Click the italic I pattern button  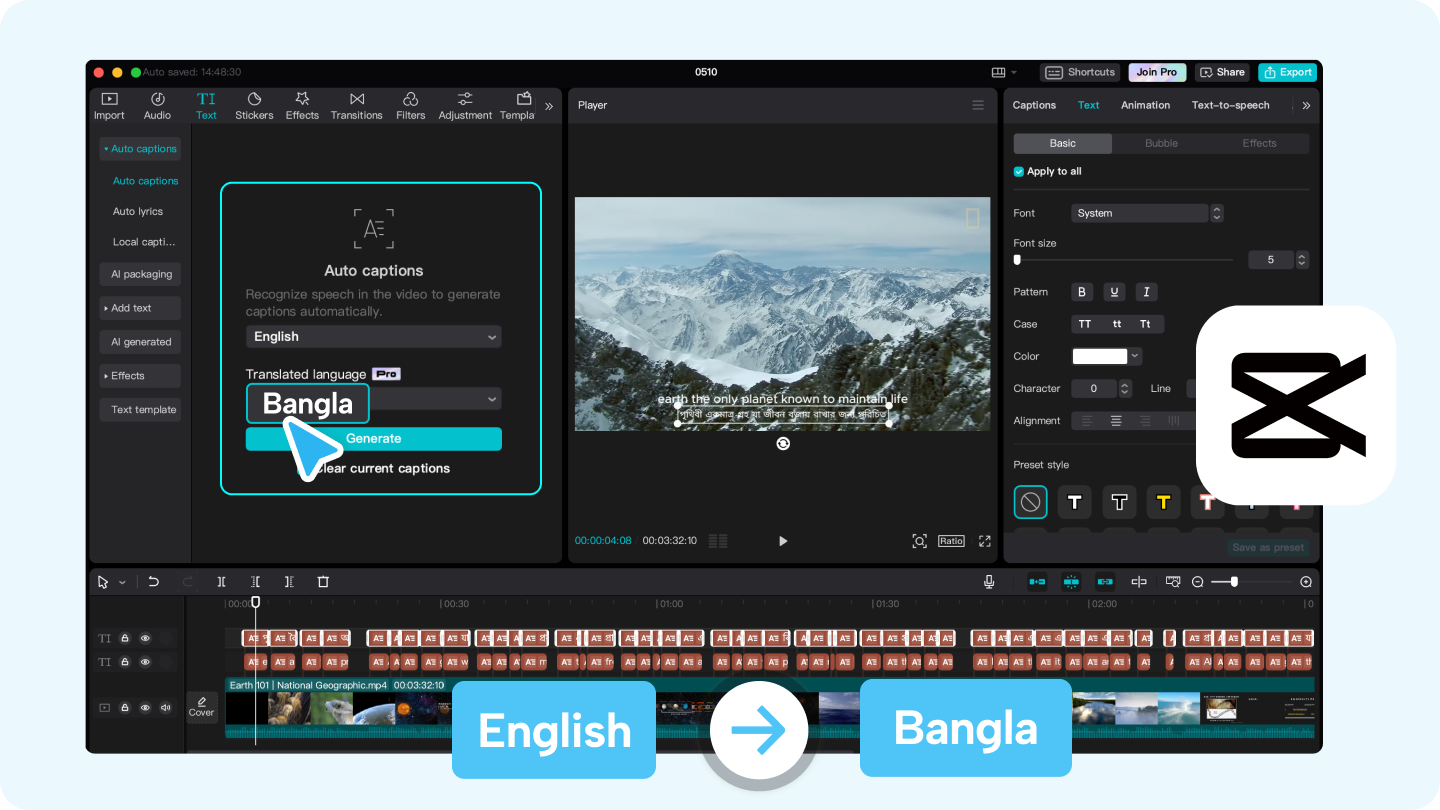coord(1146,292)
